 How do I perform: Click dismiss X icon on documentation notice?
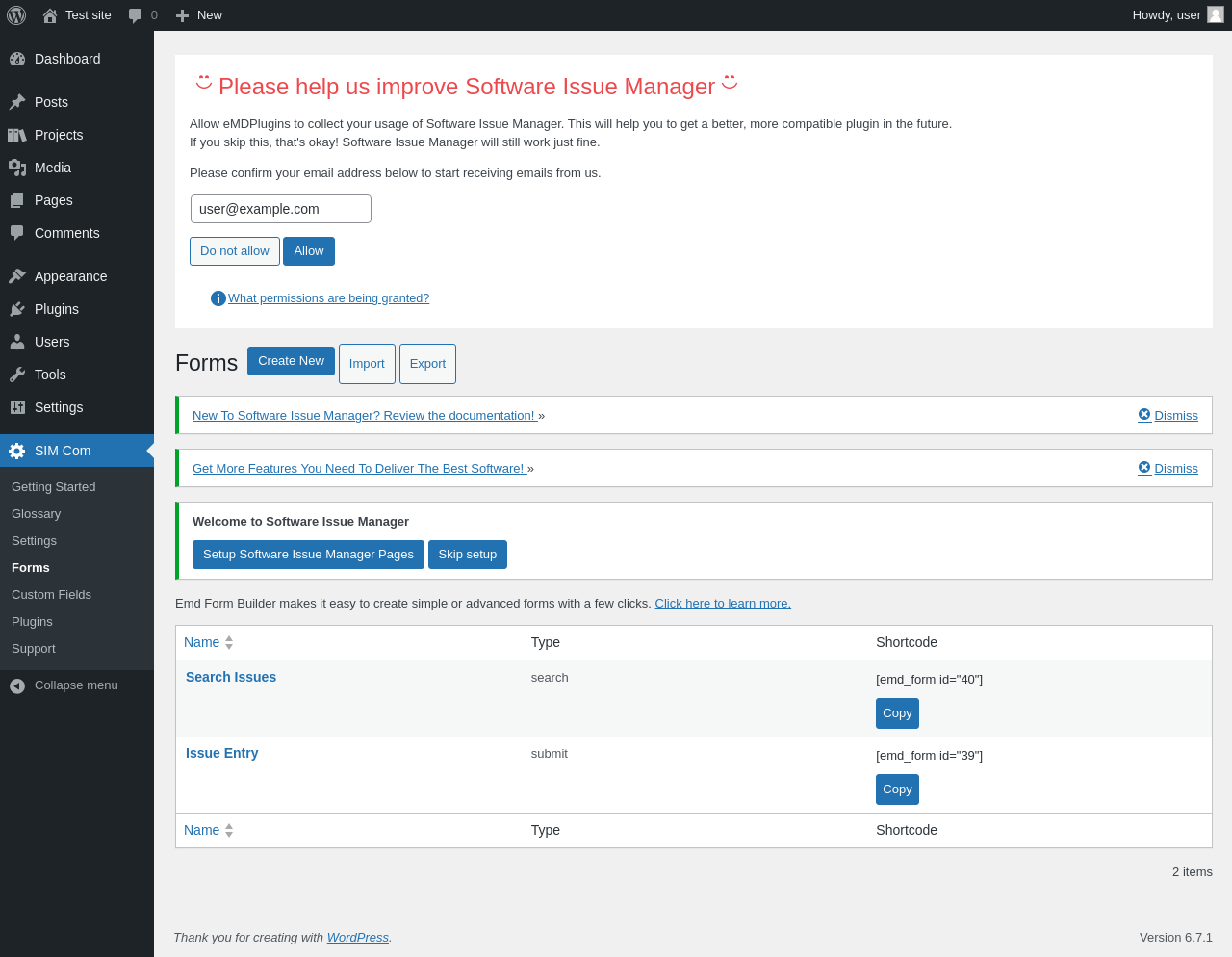(1144, 414)
